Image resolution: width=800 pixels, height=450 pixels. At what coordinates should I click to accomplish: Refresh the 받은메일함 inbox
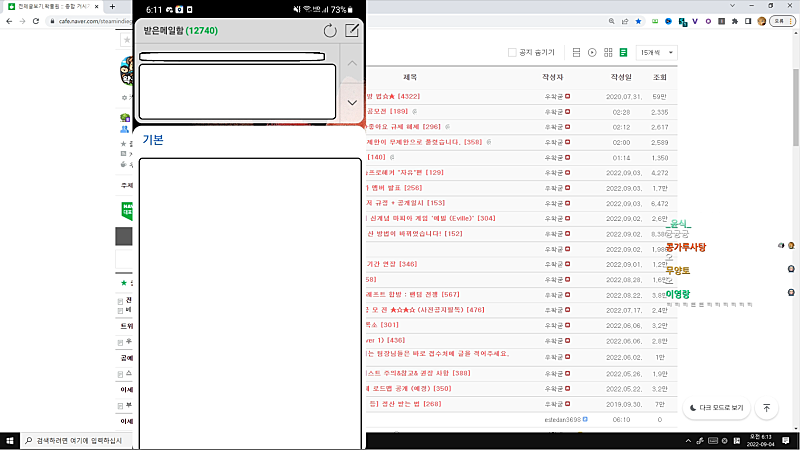(330, 31)
